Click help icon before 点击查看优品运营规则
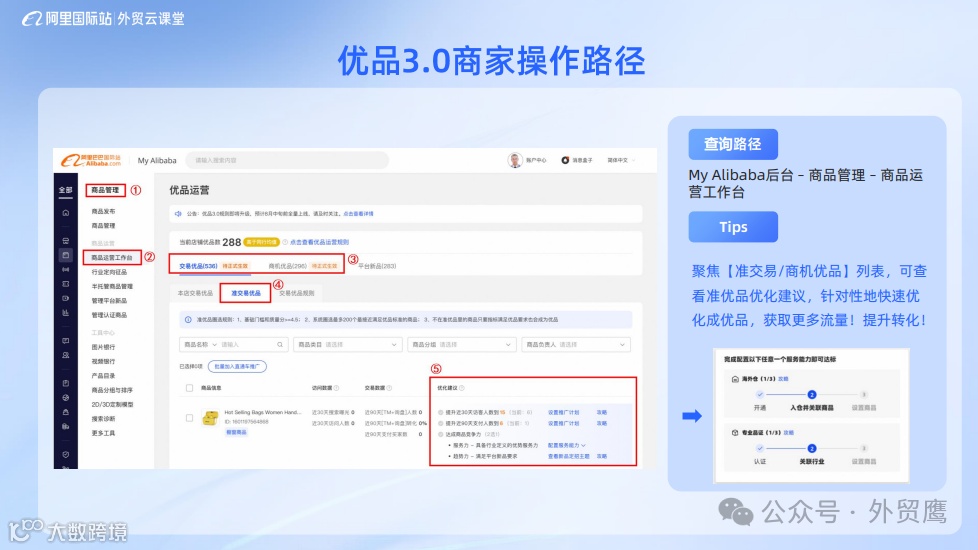978x550 pixels. pyautogui.click(x=285, y=242)
